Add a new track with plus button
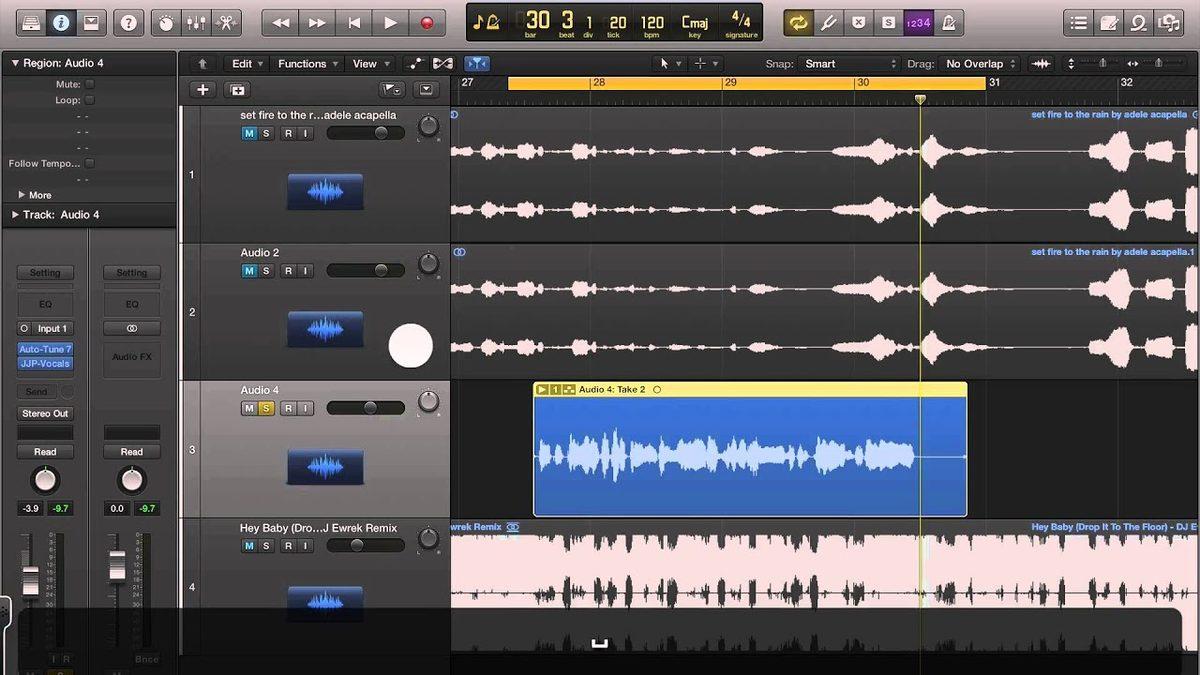Image resolution: width=1200 pixels, height=675 pixels. (x=203, y=90)
